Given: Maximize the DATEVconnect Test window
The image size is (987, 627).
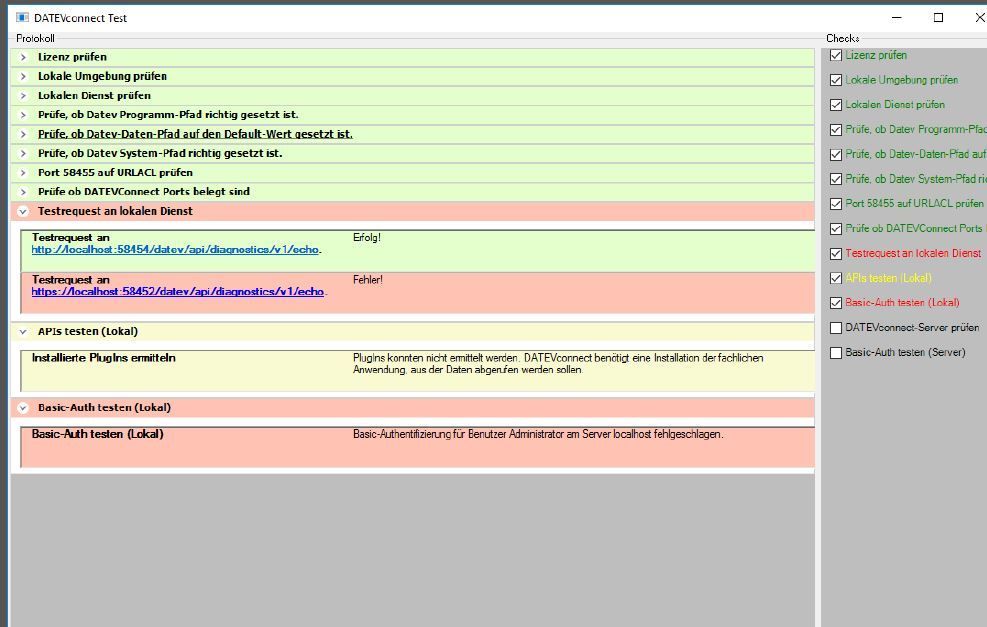Looking at the screenshot, I should pos(938,17).
